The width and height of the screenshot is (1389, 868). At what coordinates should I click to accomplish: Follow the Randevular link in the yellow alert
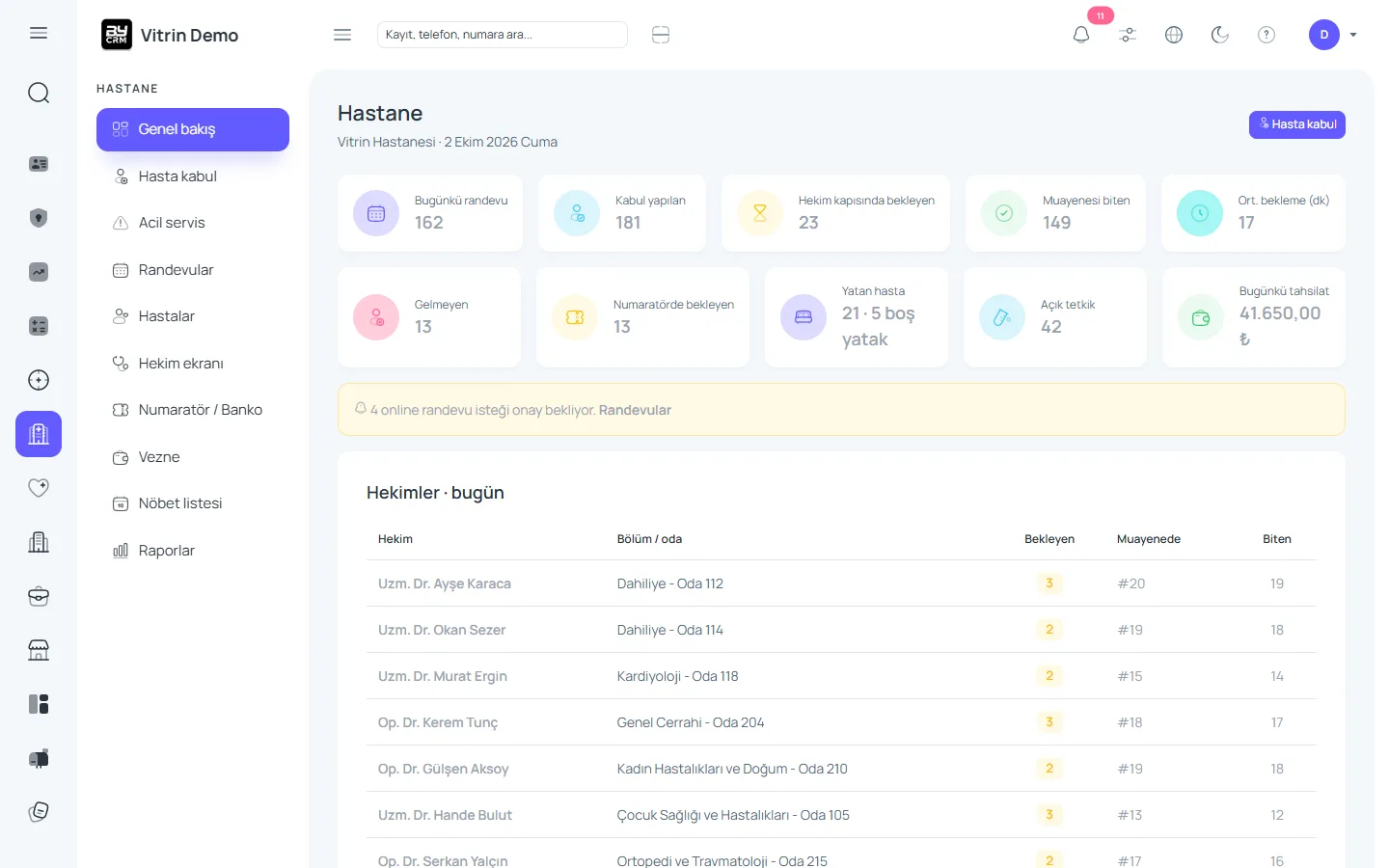pyautogui.click(x=635, y=410)
